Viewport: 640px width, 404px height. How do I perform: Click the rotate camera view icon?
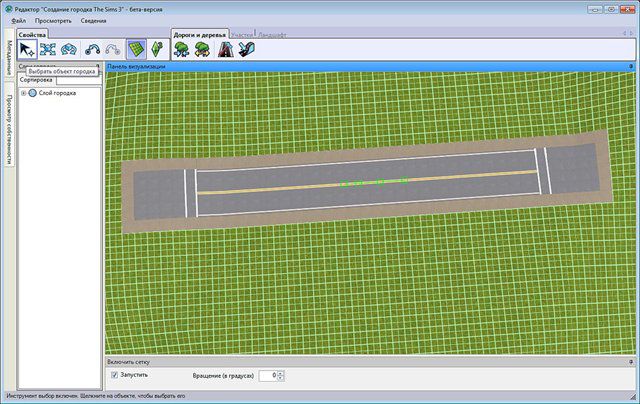click(x=69, y=49)
